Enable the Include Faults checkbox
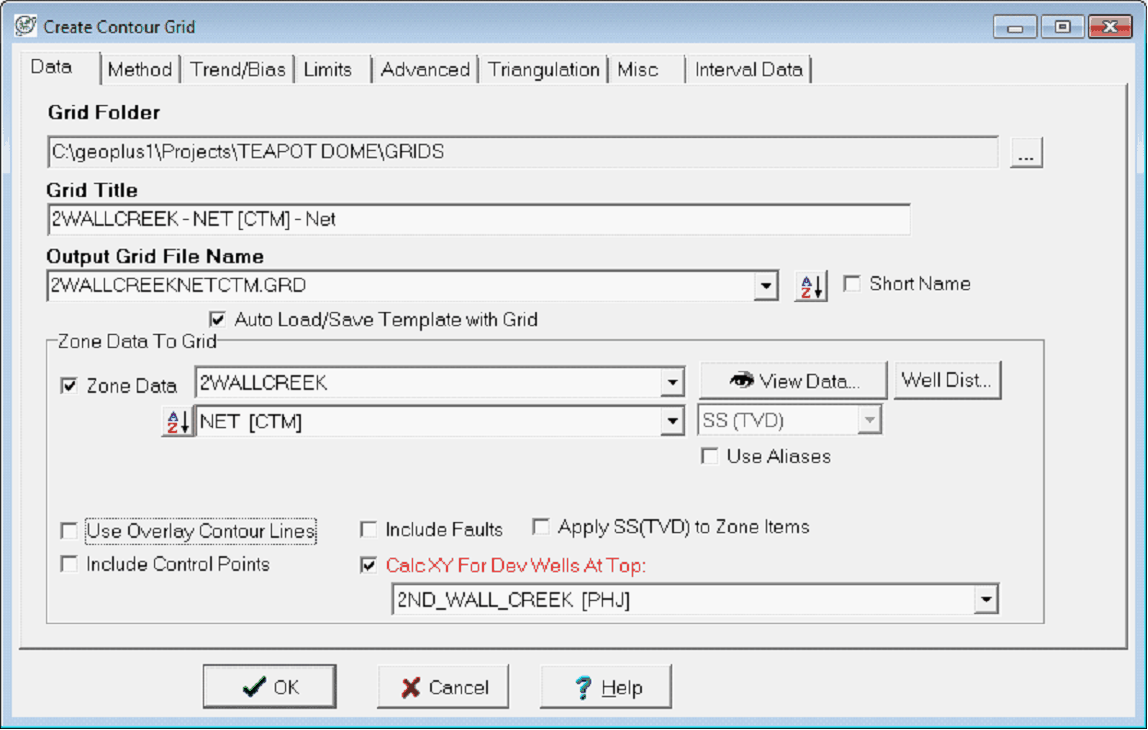This screenshot has height=730, width=1148. tap(369, 529)
